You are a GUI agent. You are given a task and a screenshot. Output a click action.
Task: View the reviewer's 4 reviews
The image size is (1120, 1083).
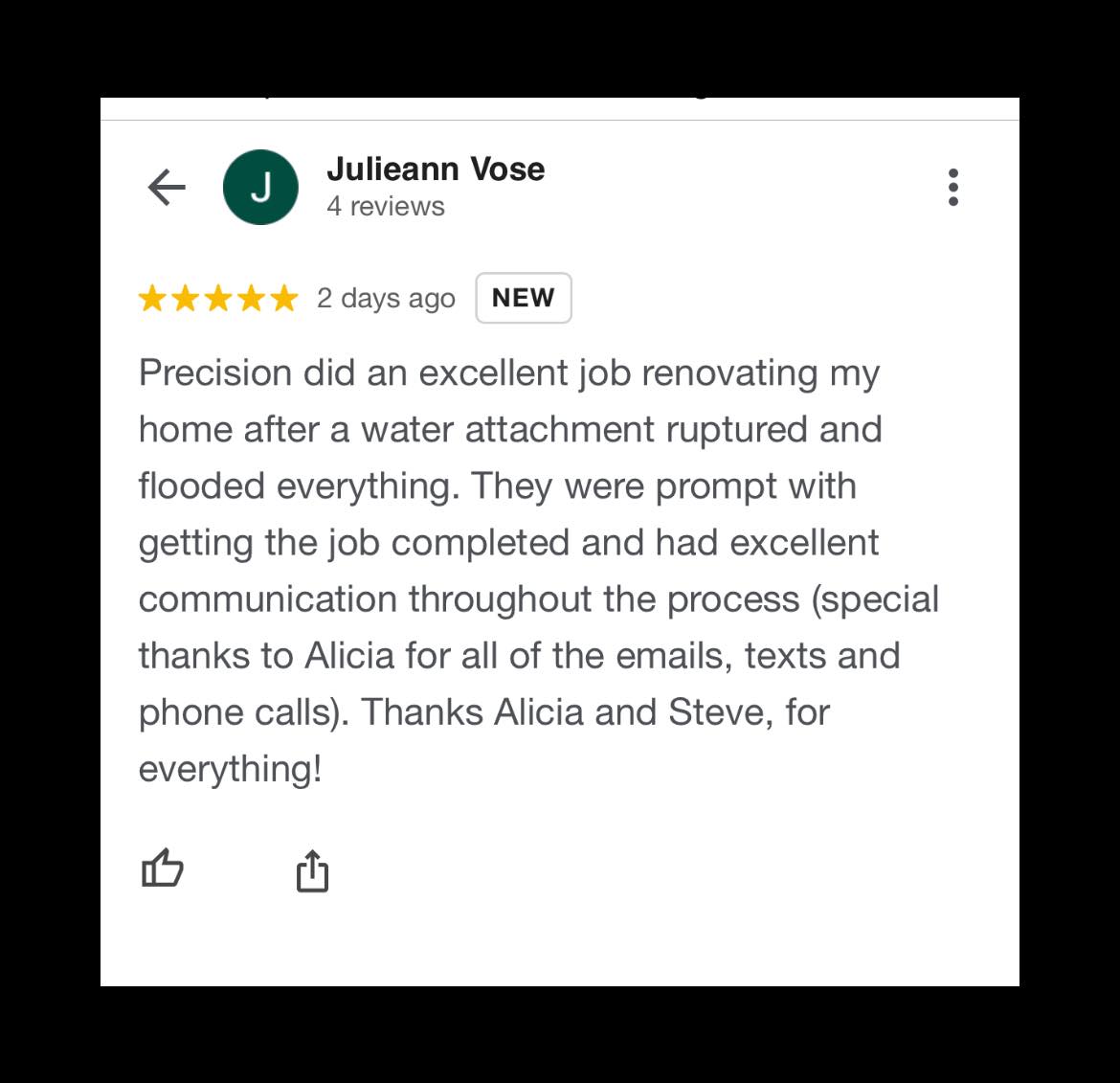385,207
